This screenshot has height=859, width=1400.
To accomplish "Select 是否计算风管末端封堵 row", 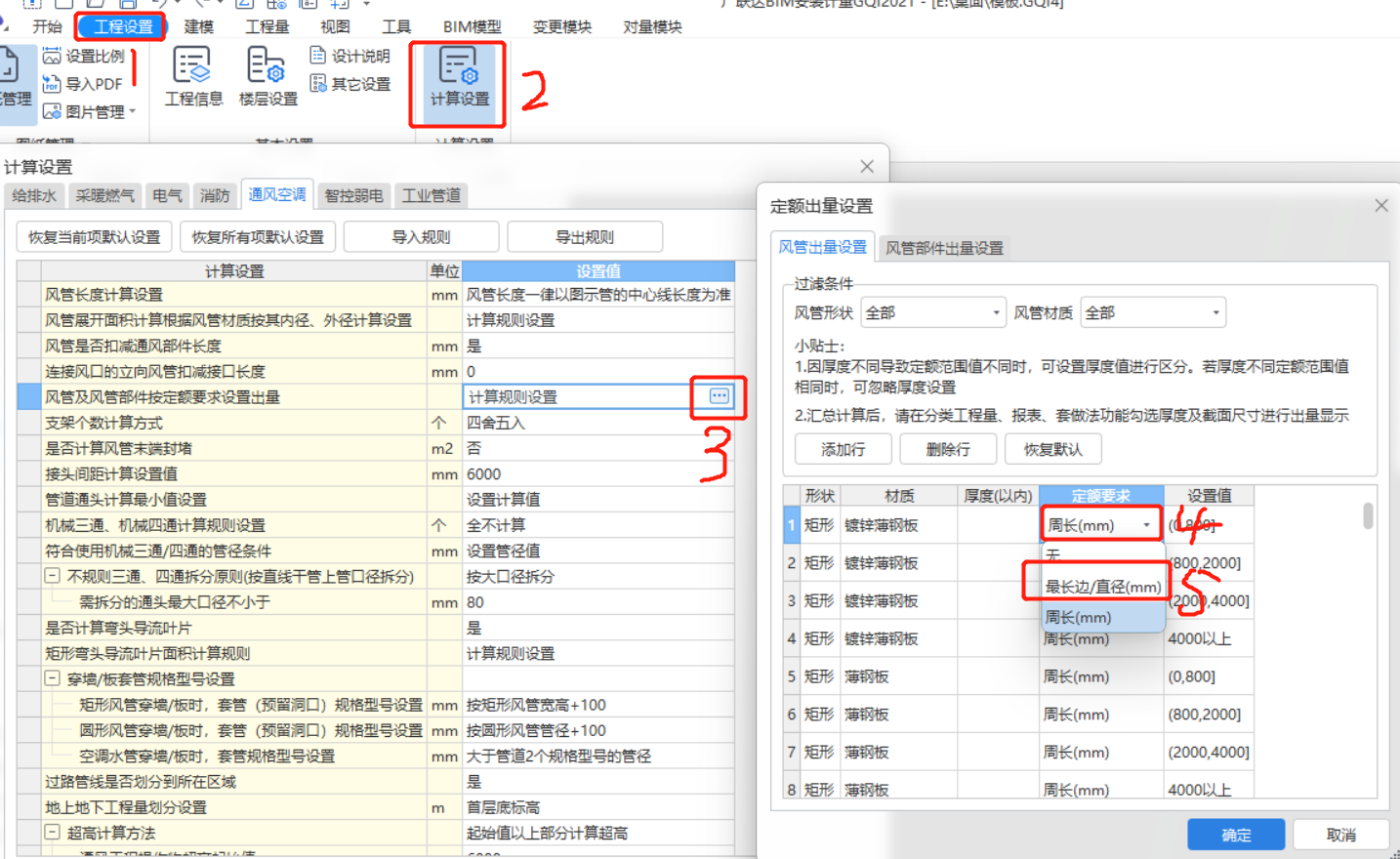I will click(x=376, y=448).
